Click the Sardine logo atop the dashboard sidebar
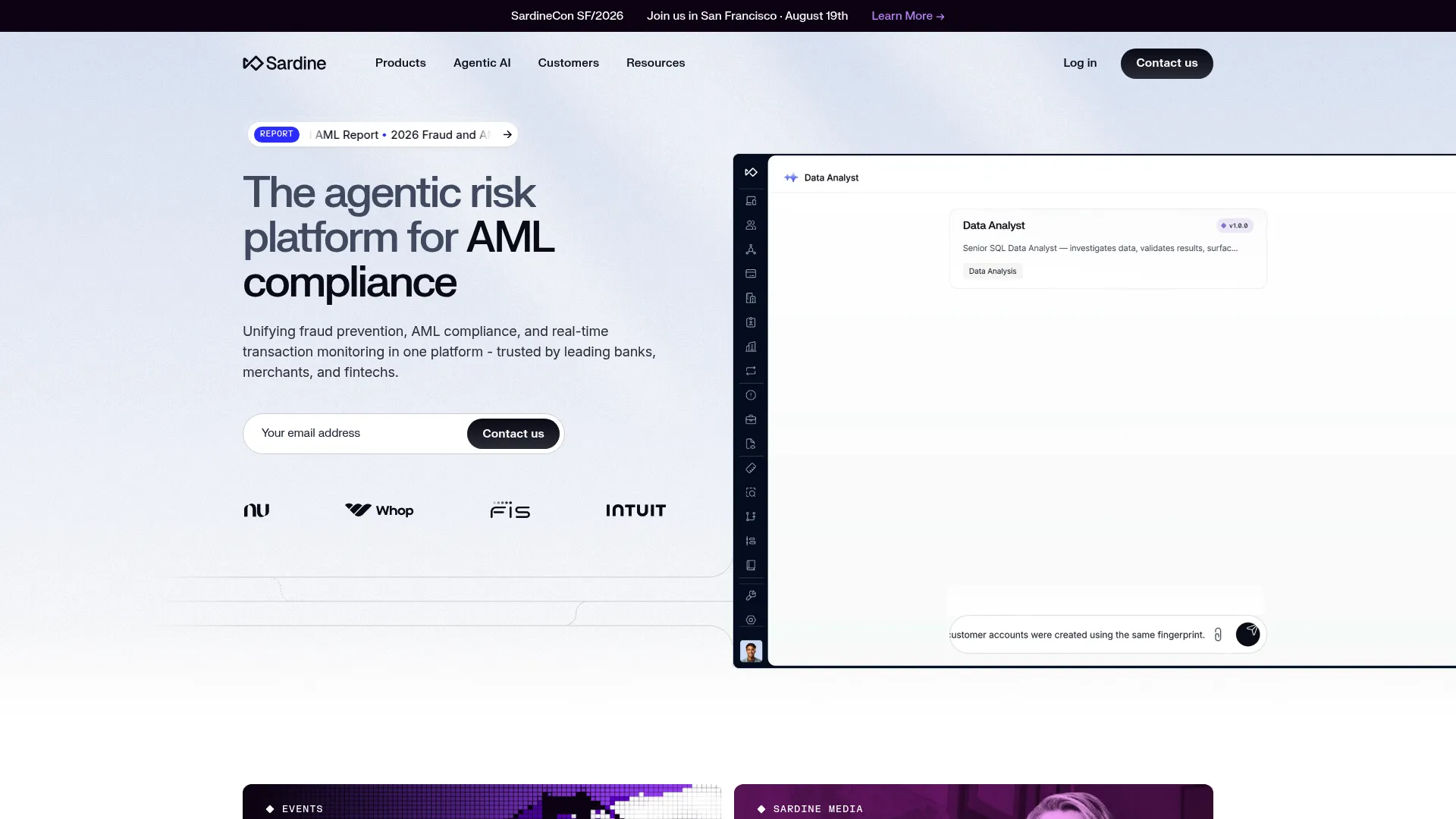The width and height of the screenshot is (1456, 819). tap(751, 172)
